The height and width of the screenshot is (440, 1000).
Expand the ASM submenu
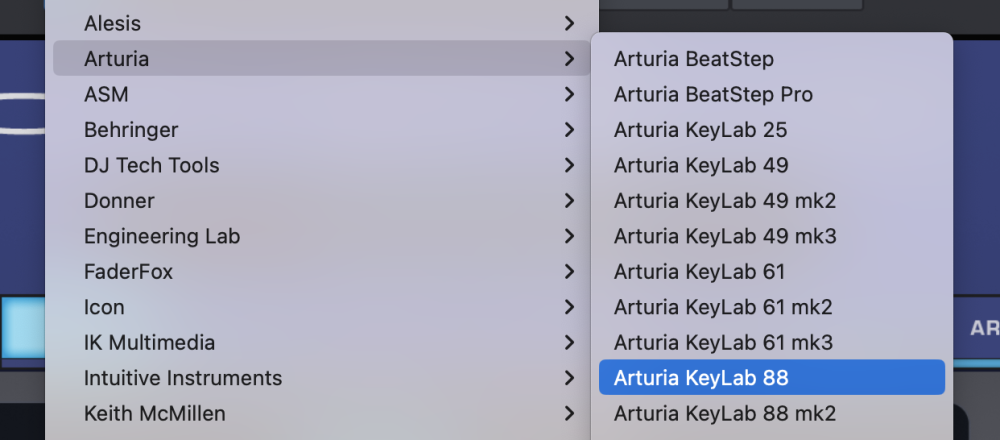[x=106, y=95]
